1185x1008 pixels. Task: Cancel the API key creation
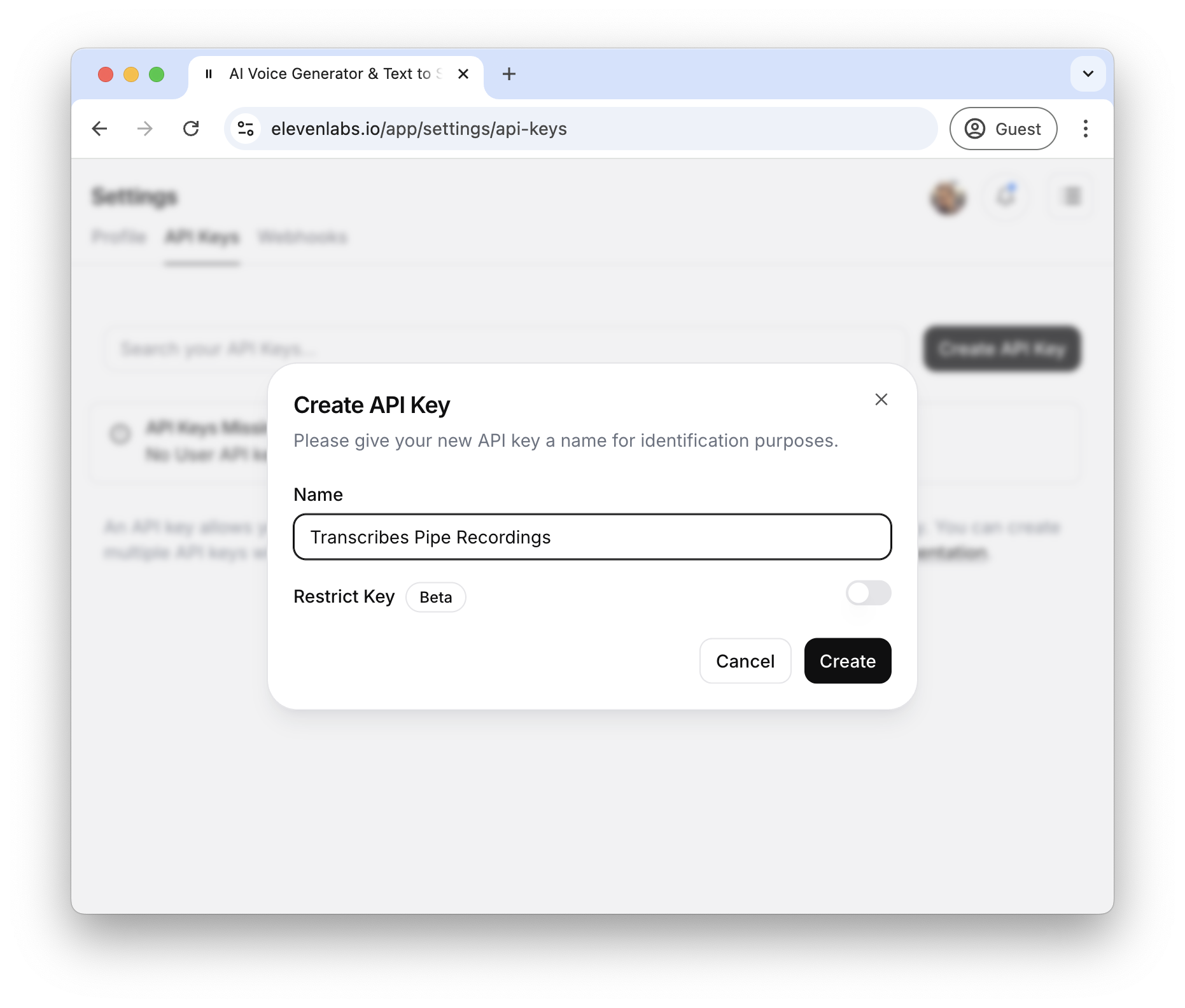pos(745,661)
